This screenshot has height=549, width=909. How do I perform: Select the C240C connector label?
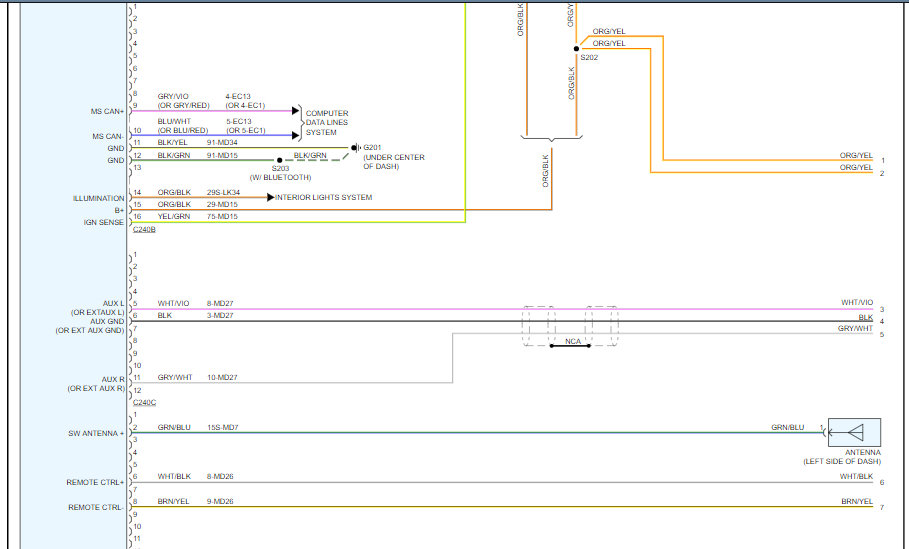click(x=144, y=402)
